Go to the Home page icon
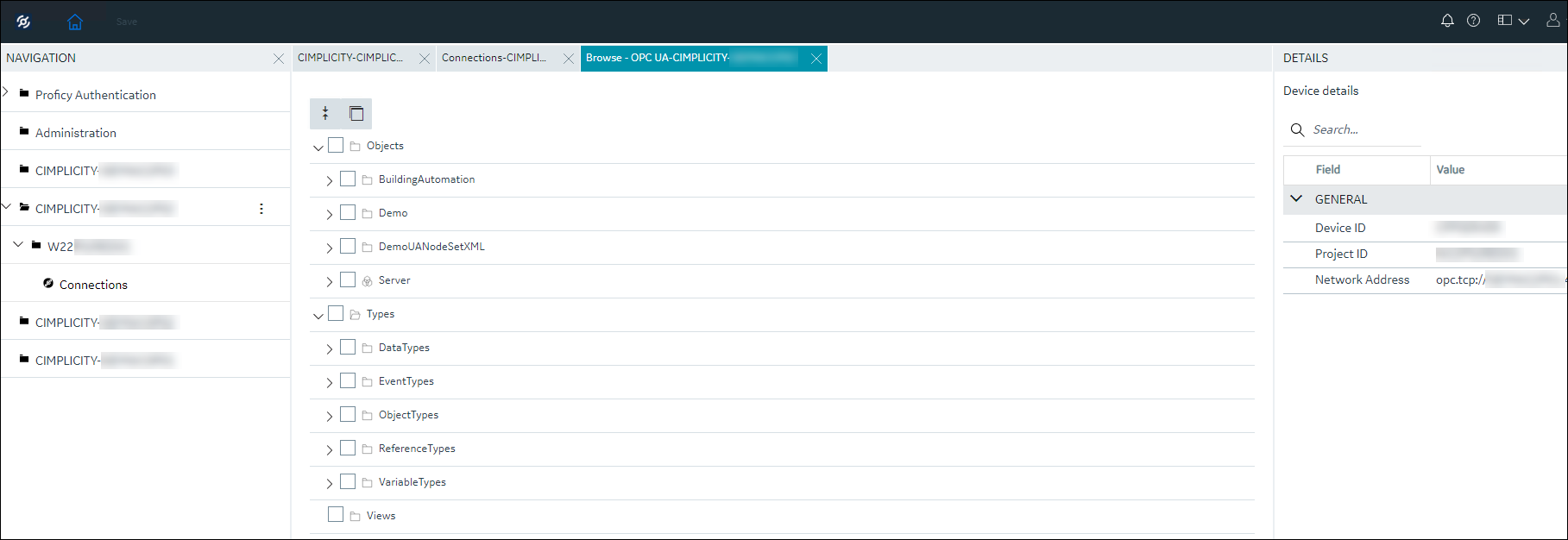1568x540 pixels. tap(75, 22)
